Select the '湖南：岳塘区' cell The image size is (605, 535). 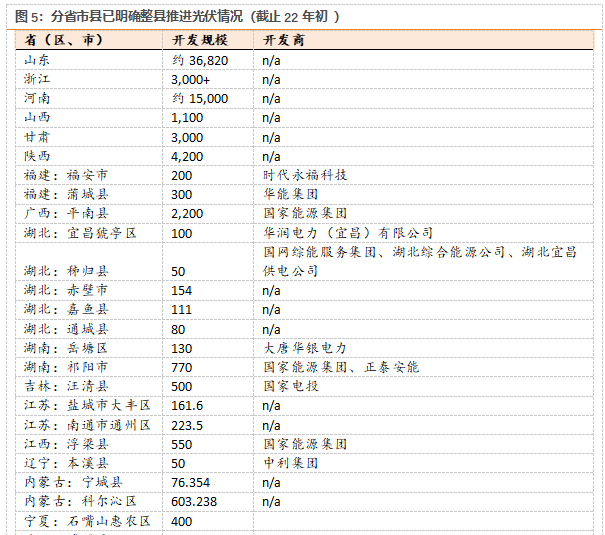[66, 348]
